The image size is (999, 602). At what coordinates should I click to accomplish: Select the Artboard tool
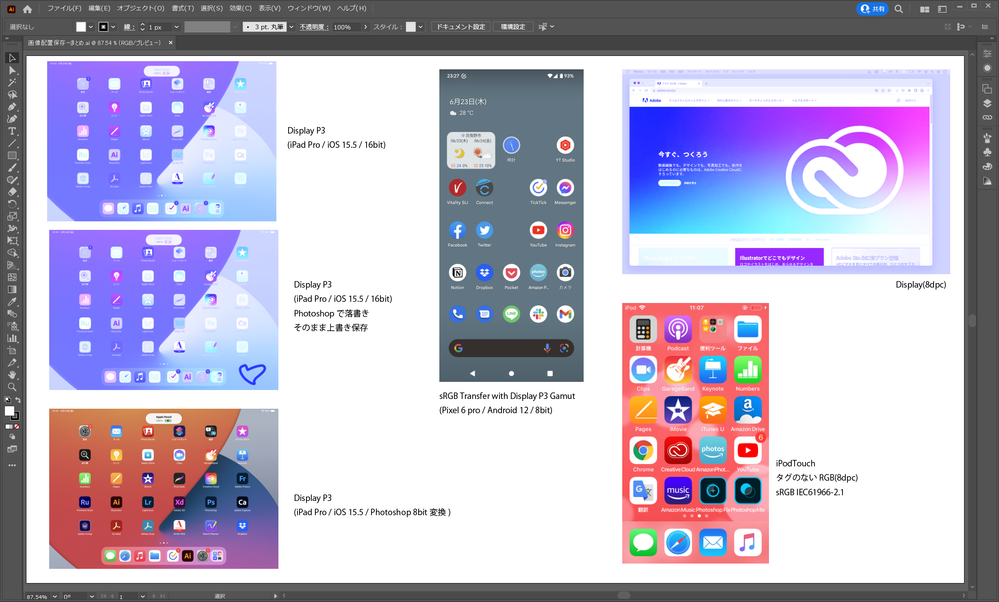[x=12, y=350]
